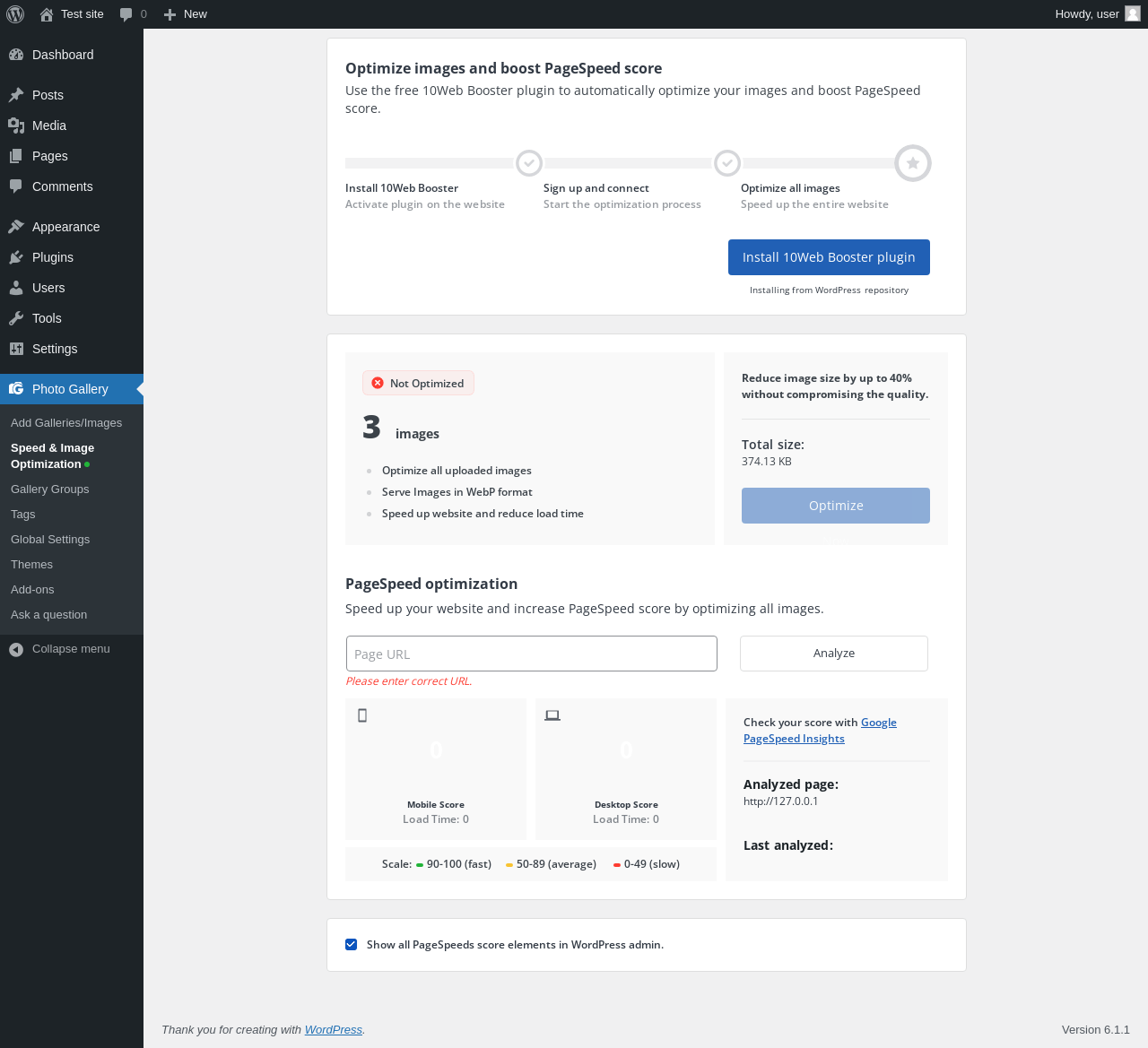Go to Media menu item
The image size is (1148, 1048).
pos(72,126)
